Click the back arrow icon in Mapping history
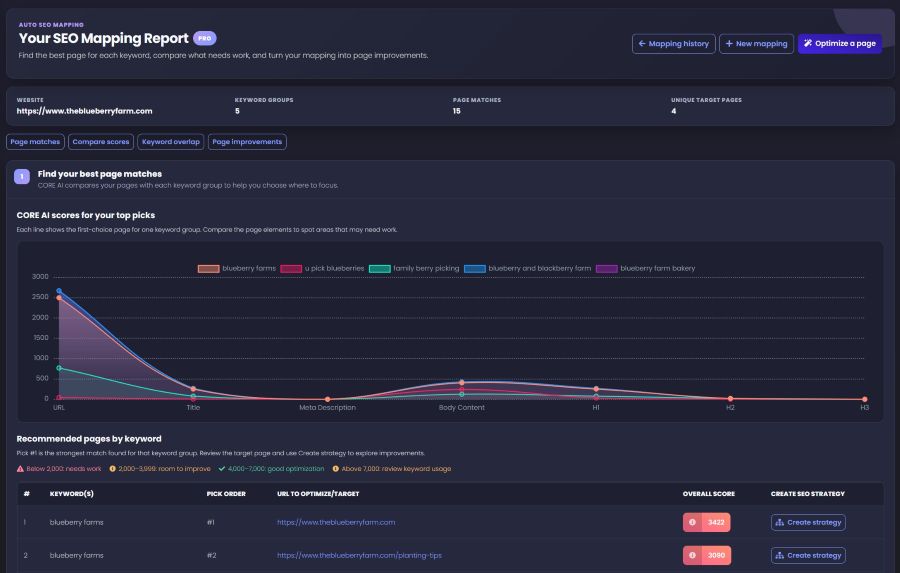This screenshot has height=573, width=900. click(642, 44)
